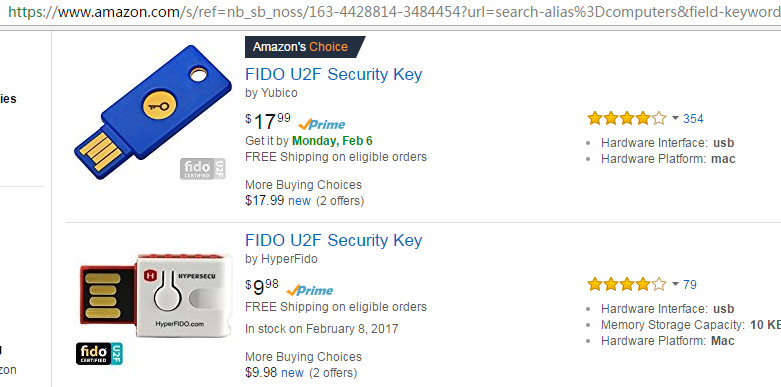Viewport: 781px width, 387px height.
Task: Click the $17.99 price of the Yubico key
Action: (x=268, y=121)
